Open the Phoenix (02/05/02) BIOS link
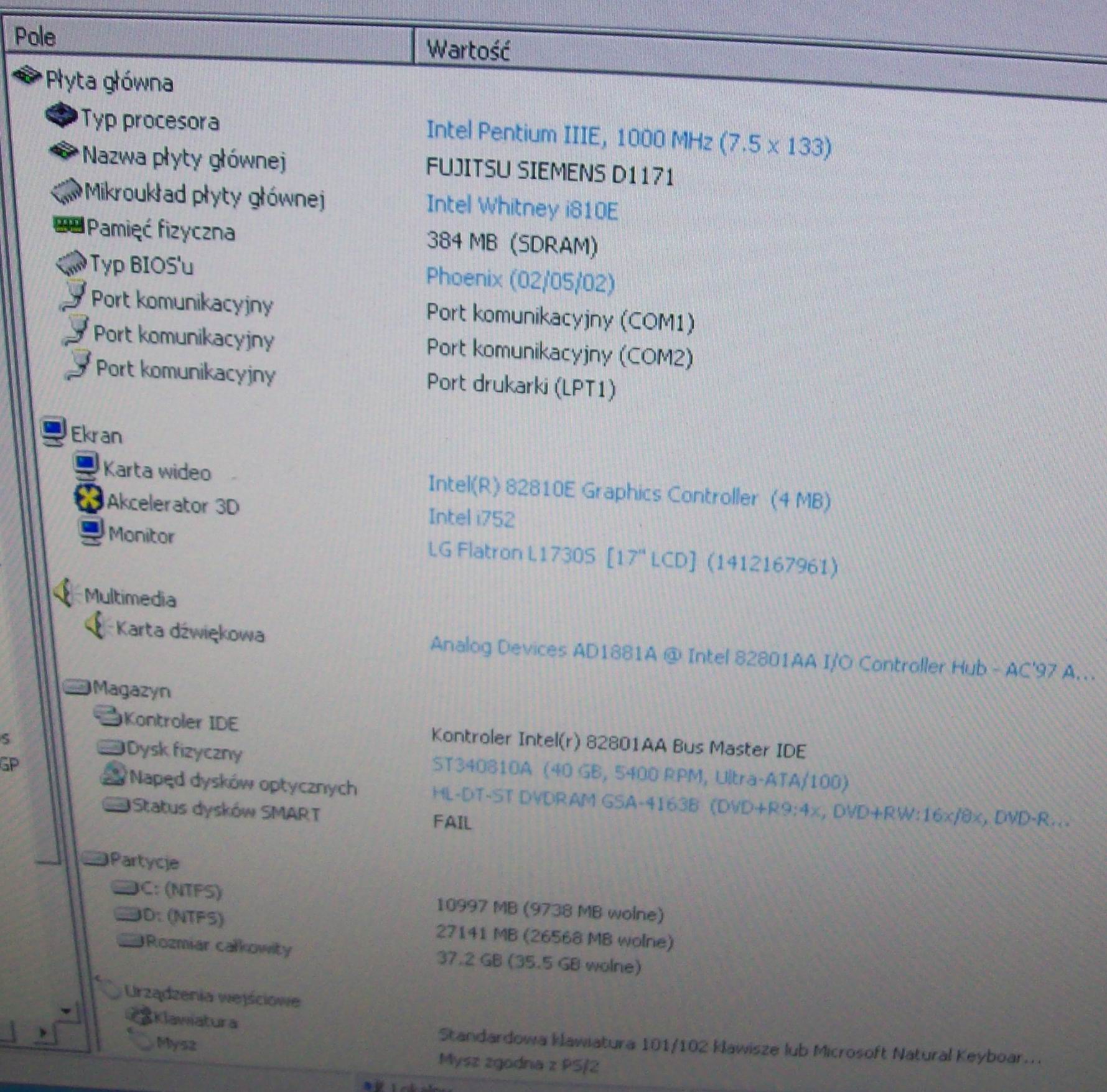 point(520,279)
